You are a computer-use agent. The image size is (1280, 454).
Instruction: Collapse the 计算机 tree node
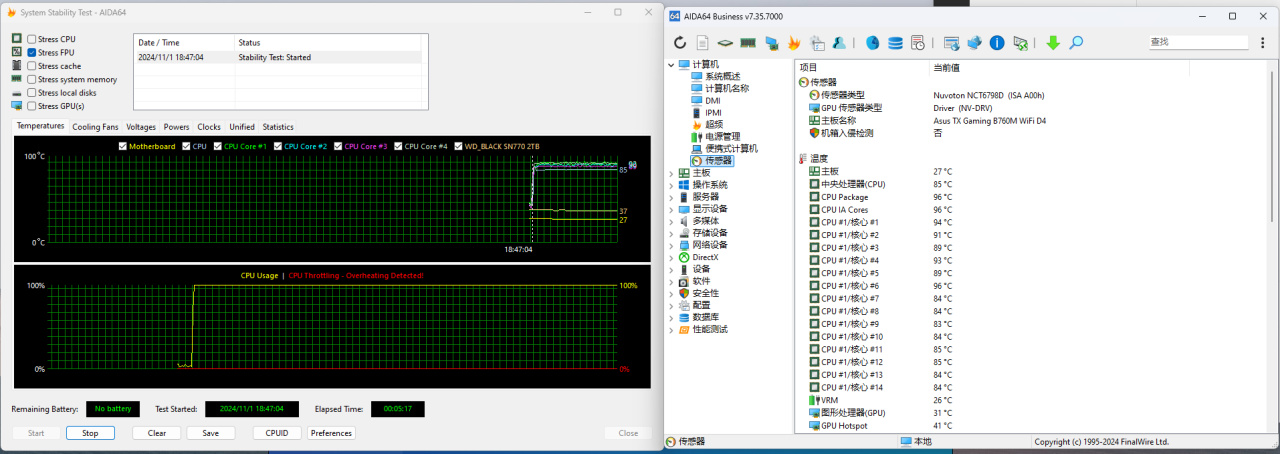(671, 64)
